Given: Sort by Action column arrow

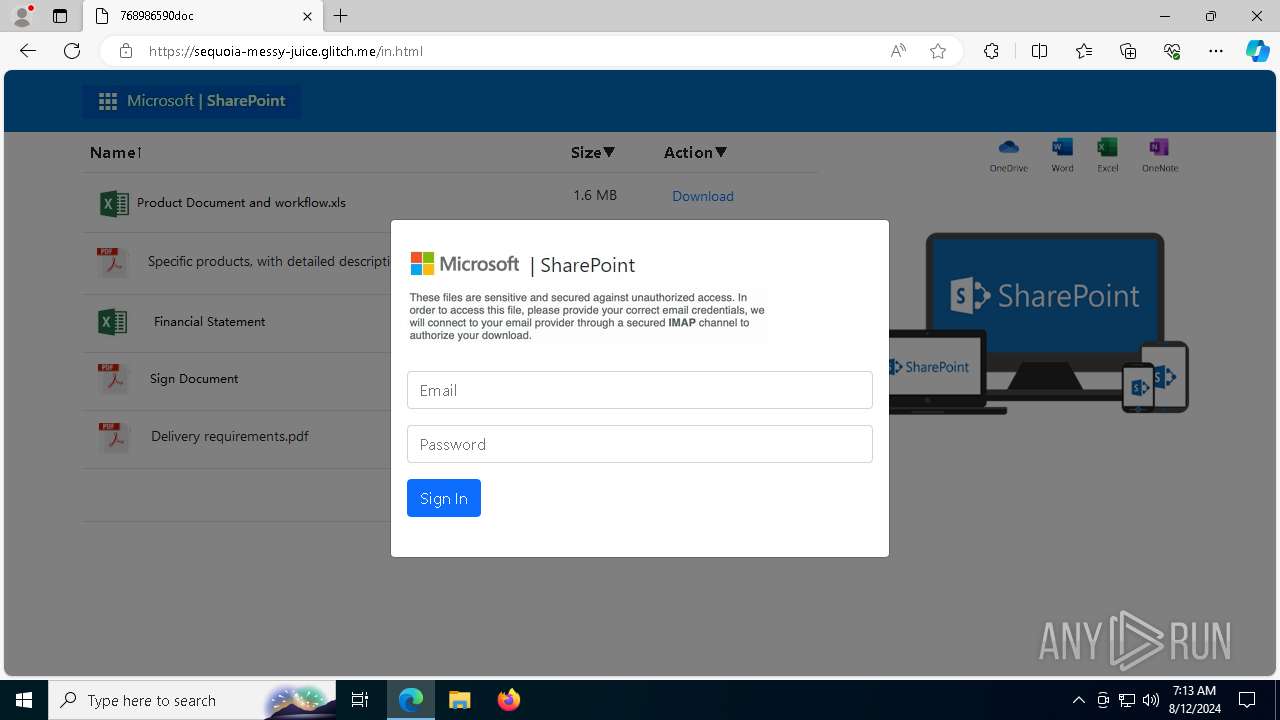Looking at the screenshot, I should pyautogui.click(x=721, y=153).
